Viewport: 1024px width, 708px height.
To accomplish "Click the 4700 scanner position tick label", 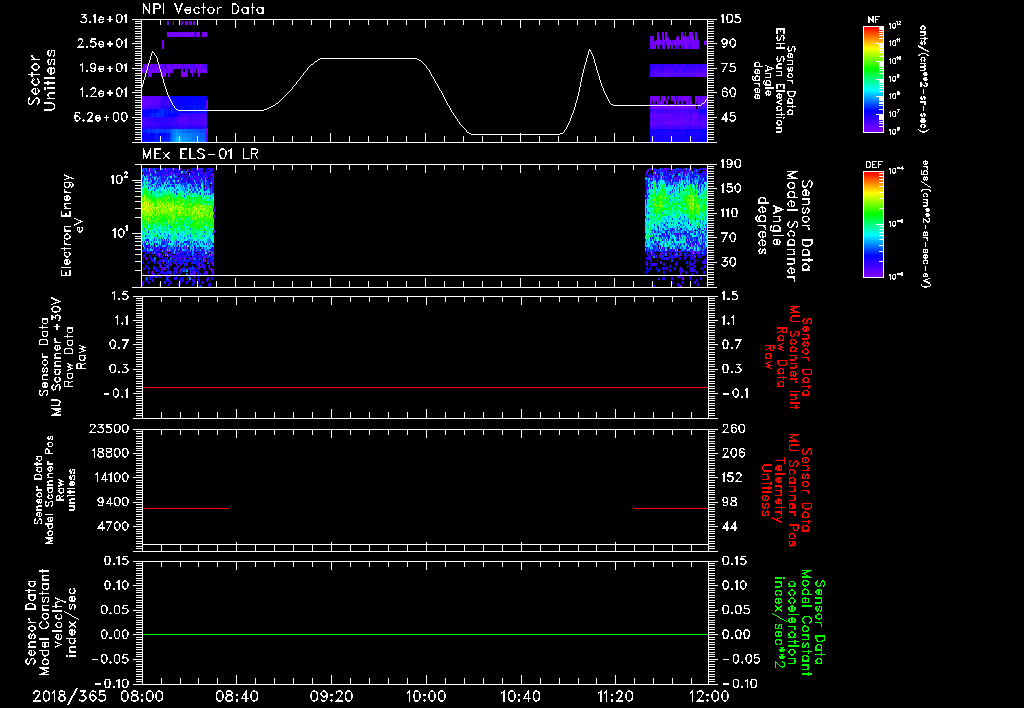I will click(x=112, y=526).
